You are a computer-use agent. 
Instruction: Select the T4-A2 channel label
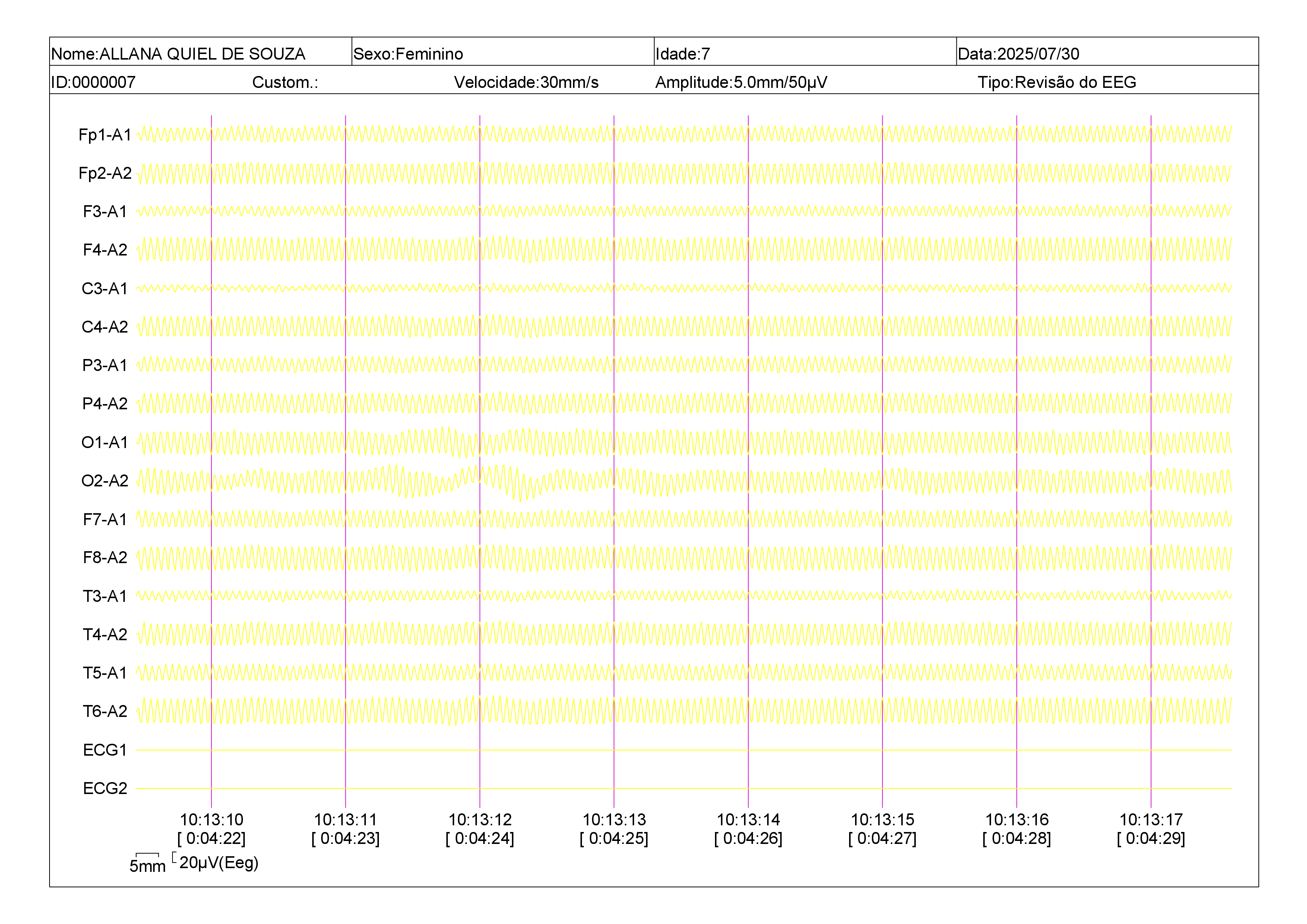[x=105, y=634]
